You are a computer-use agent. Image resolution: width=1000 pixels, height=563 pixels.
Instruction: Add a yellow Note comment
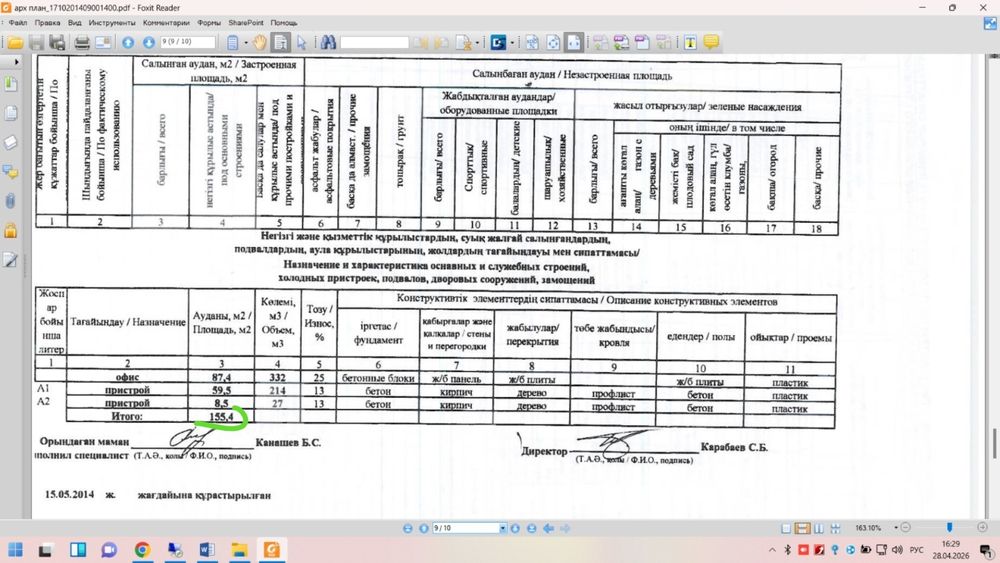[x=711, y=42]
